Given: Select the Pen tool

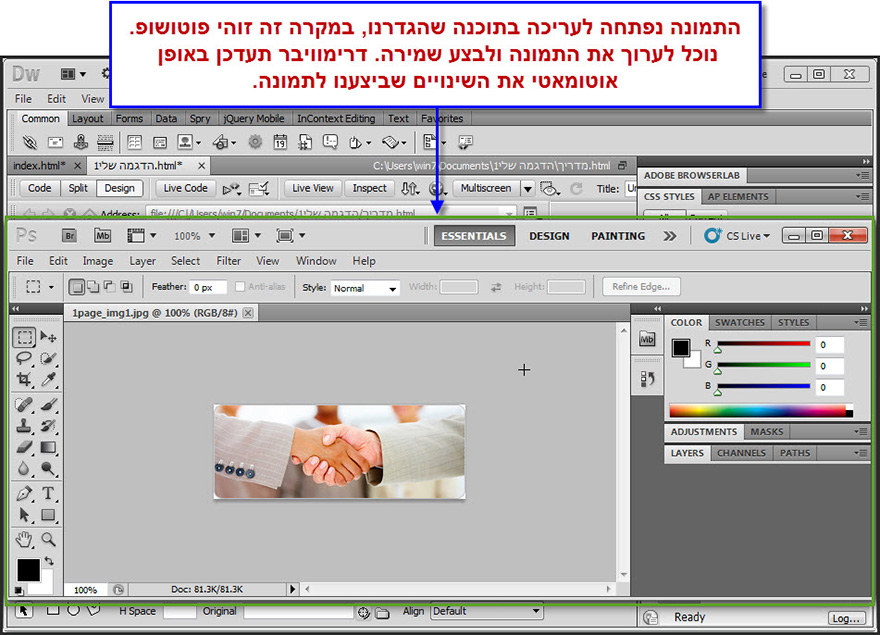Looking at the screenshot, I should 24,494.
